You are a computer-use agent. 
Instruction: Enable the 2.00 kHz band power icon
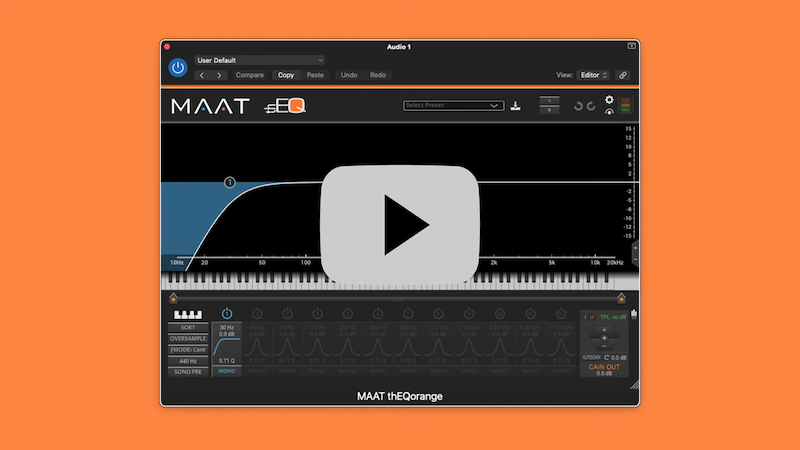pos(469,313)
